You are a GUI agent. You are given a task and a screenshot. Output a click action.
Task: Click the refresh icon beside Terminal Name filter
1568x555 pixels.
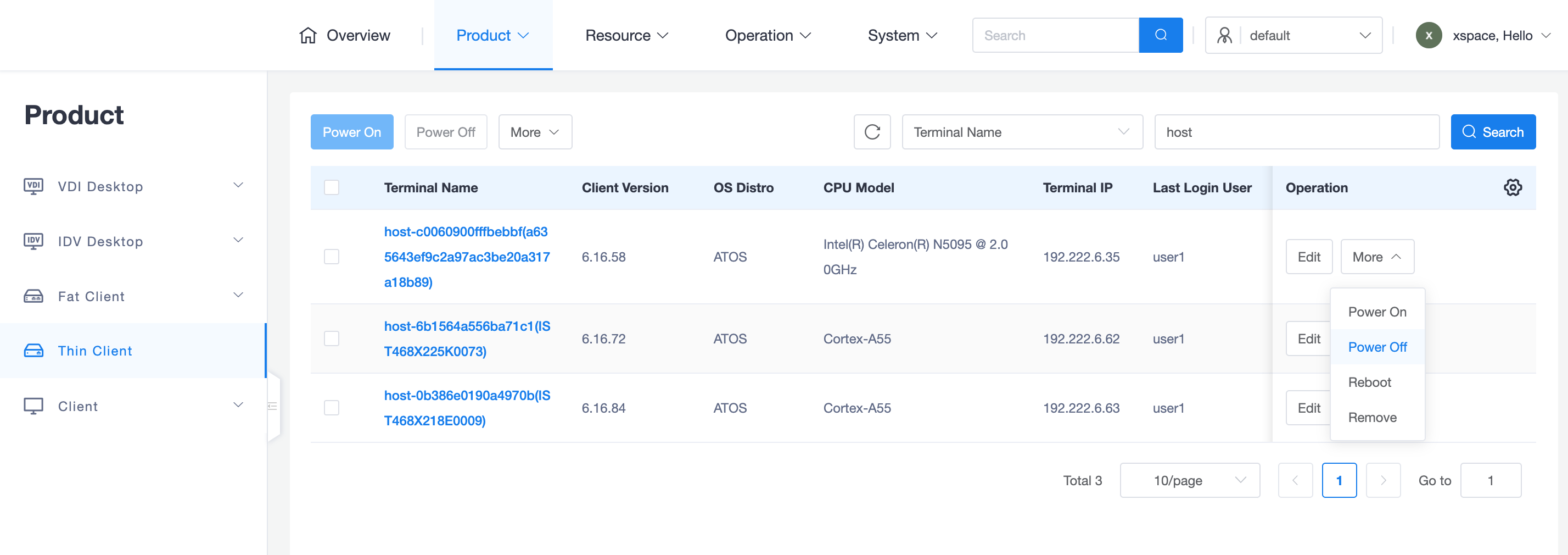(x=872, y=132)
